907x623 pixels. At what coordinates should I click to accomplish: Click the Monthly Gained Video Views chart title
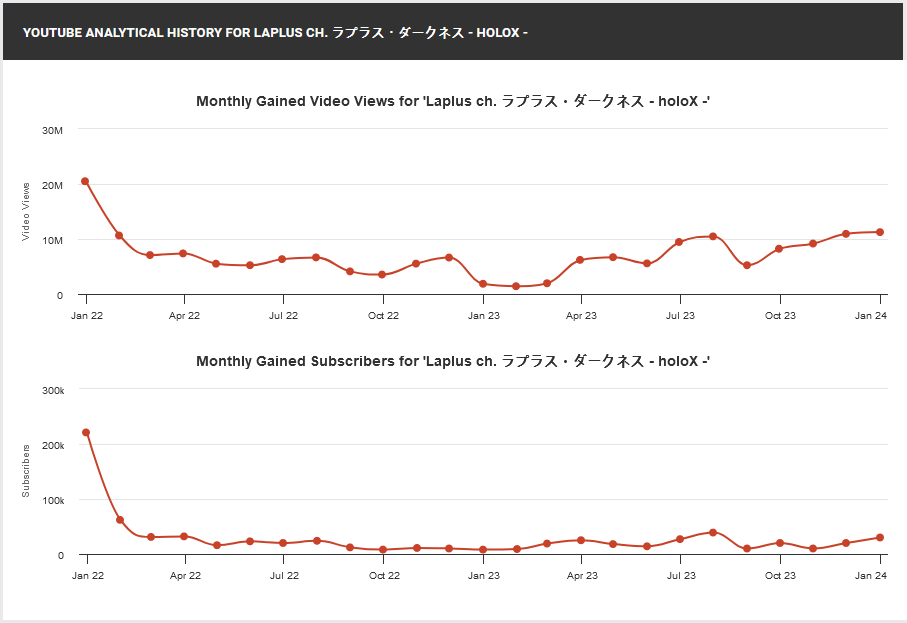coord(453,101)
